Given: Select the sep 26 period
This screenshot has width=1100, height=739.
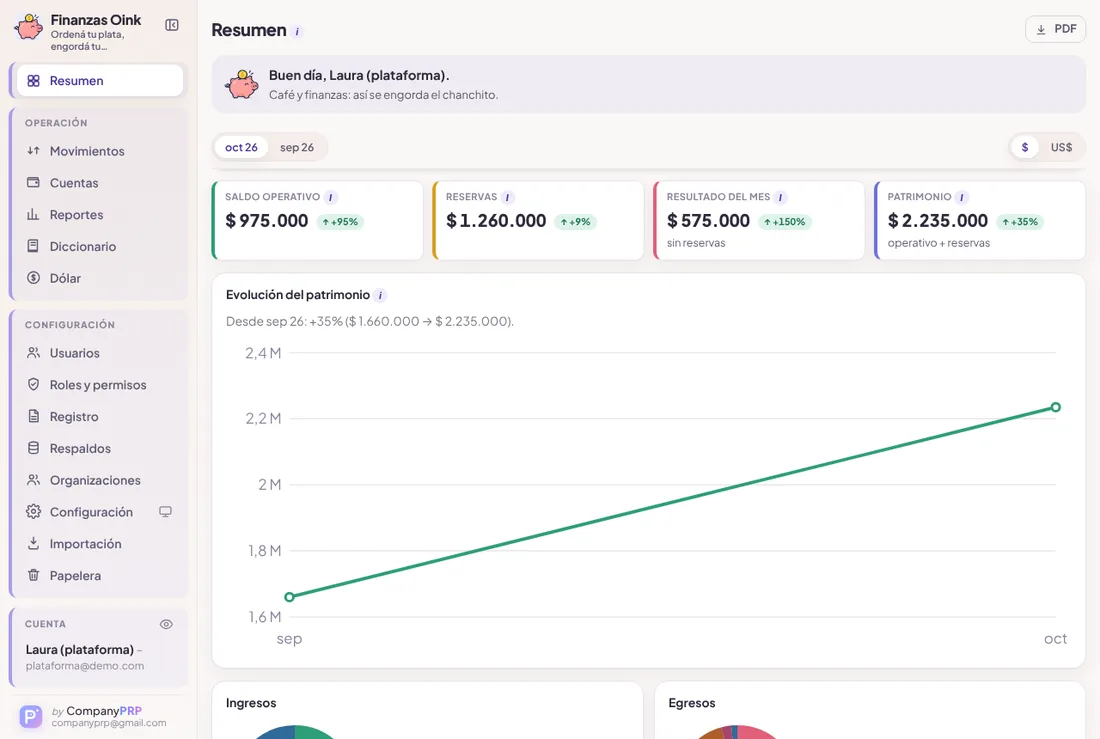Looking at the screenshot, I should (297, 147).
